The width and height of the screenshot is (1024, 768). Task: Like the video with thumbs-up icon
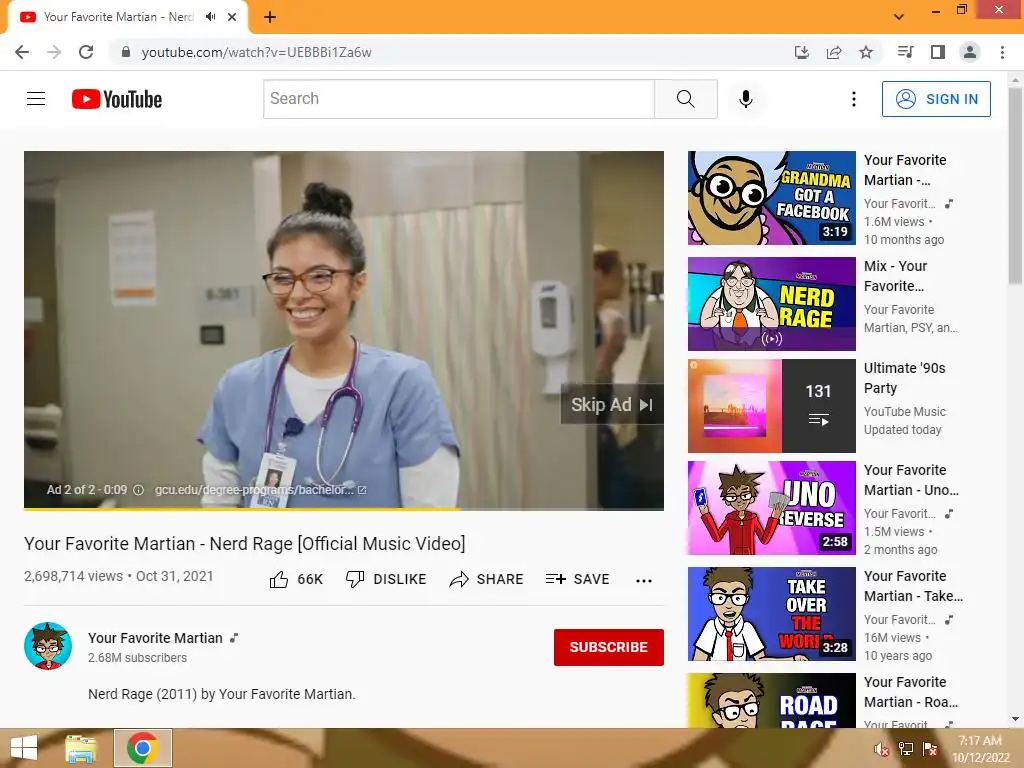point(279,579)
